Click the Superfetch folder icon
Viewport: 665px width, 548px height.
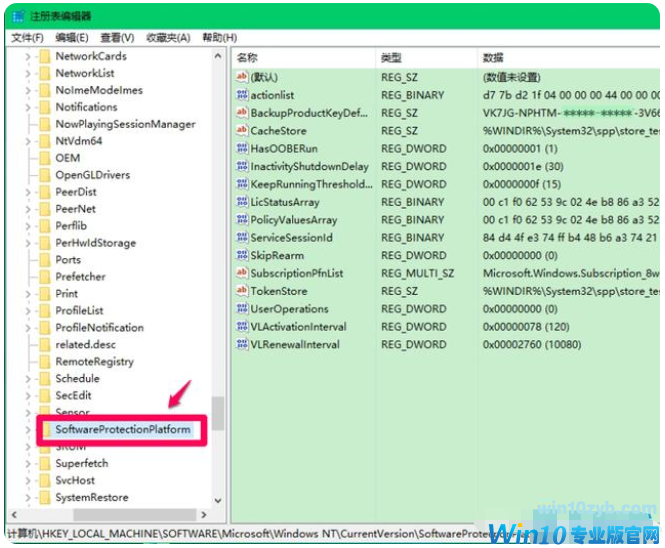[x=45, y=464]
